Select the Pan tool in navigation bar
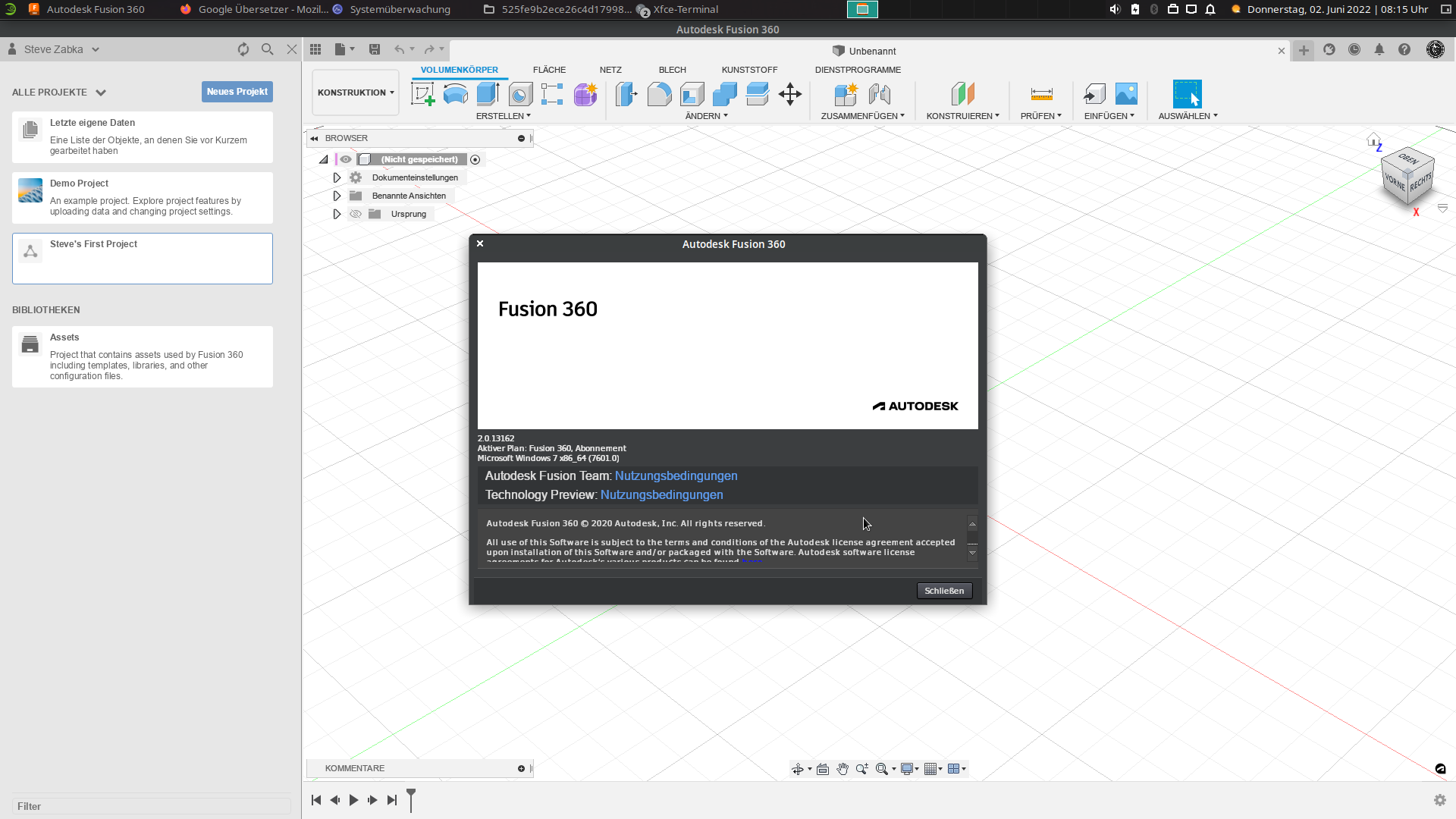 pos(843,768)
